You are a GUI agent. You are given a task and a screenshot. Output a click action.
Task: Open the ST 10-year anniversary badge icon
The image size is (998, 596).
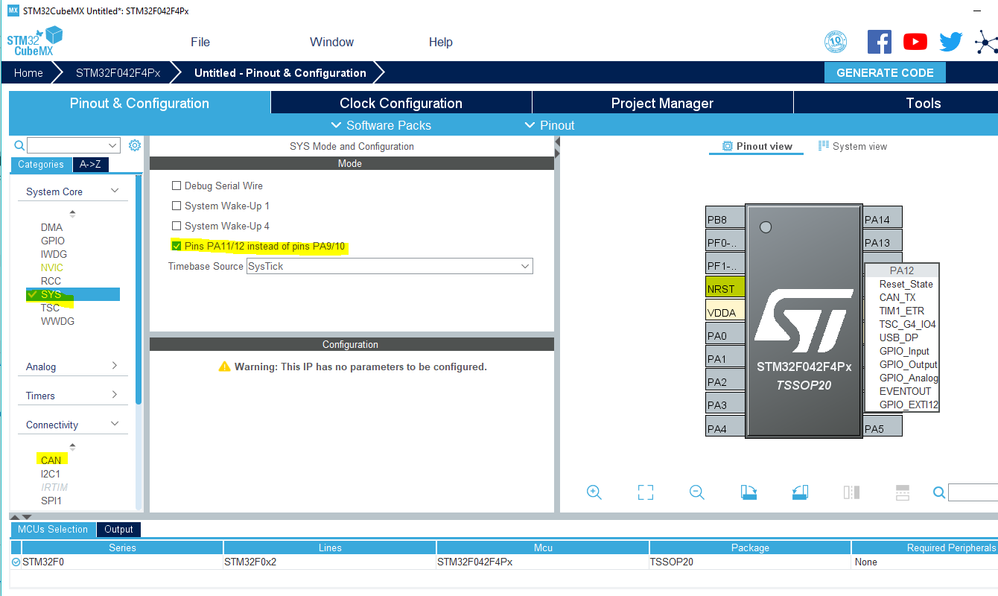[835, 42]
